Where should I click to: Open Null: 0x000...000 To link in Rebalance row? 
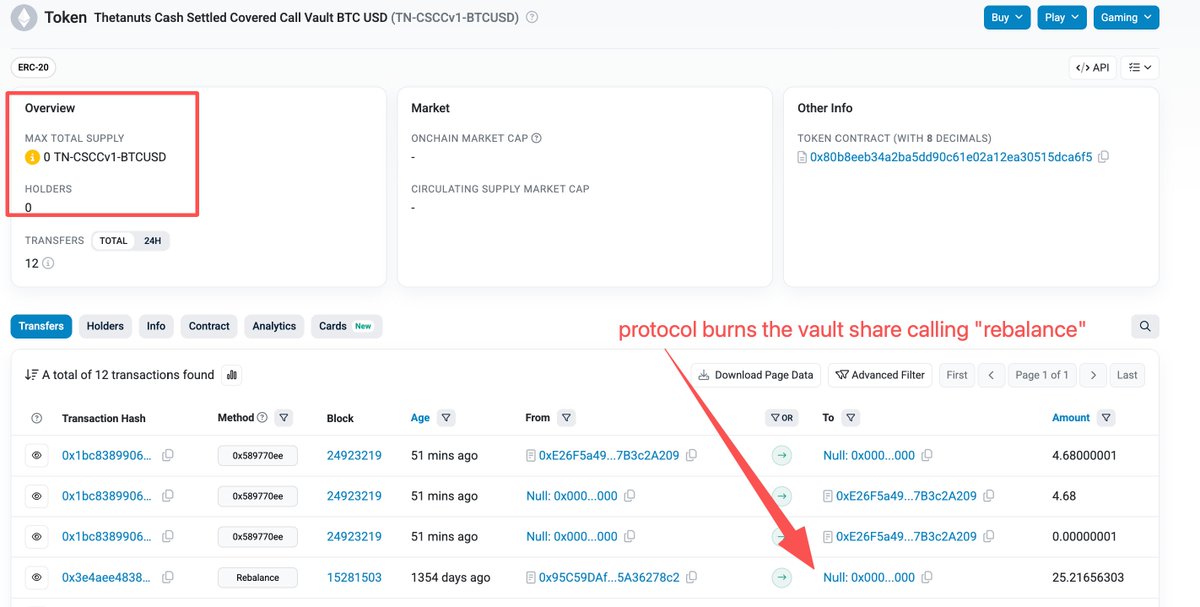(x=869, y=577)
